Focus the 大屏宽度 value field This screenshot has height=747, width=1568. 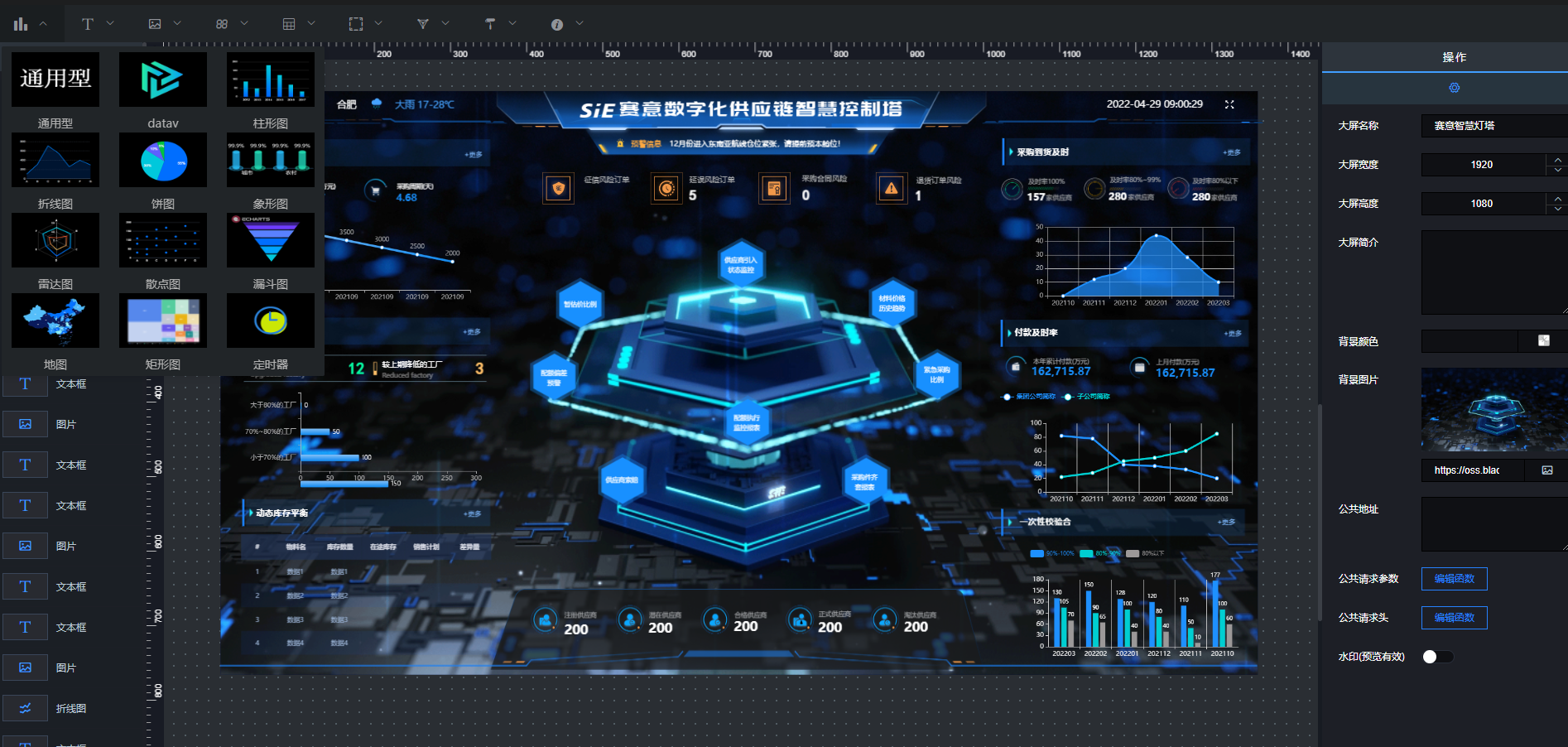point(1483,165)
